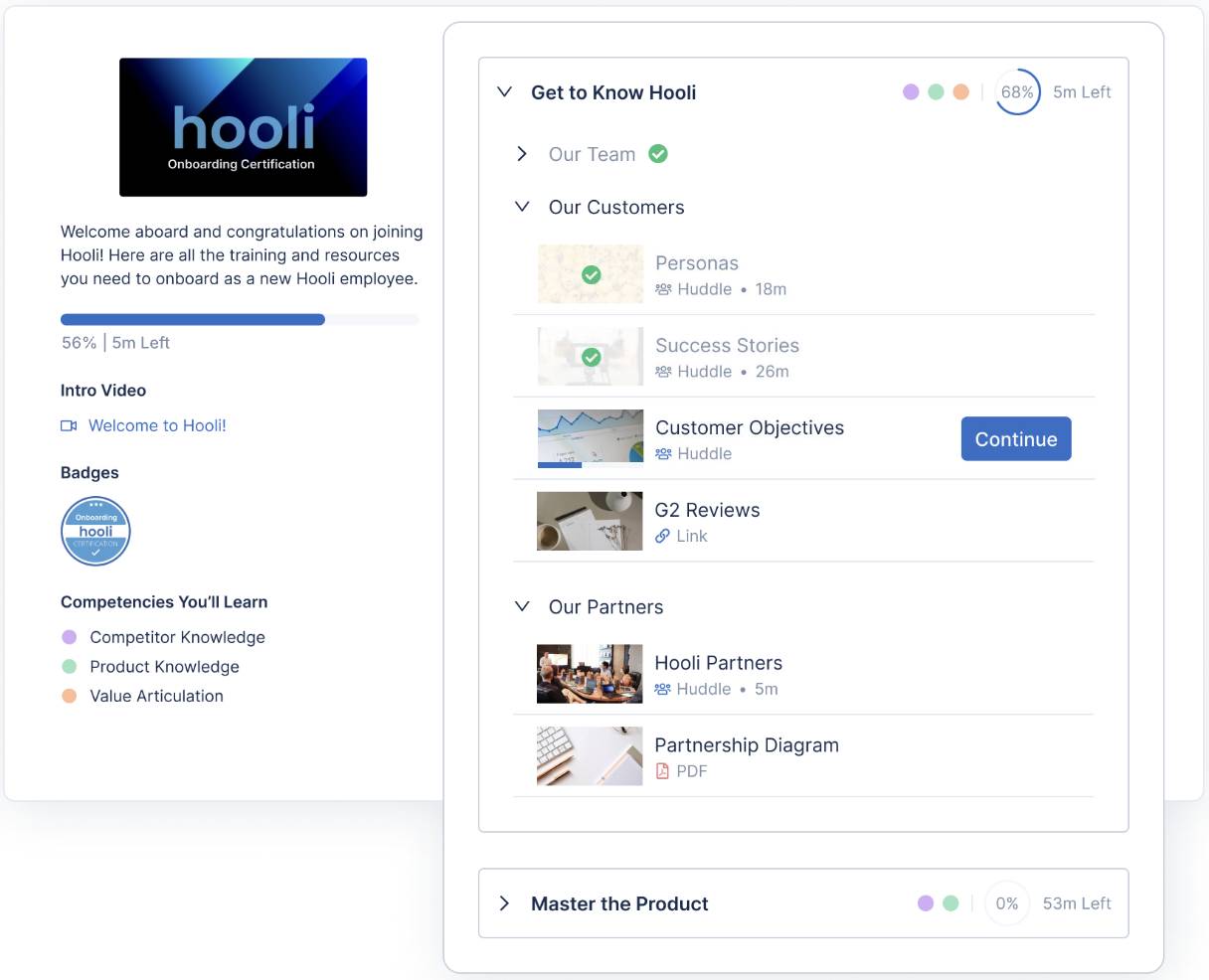Viewport: 1209px width, 980px height.
Task: Click the link icon under G2 Reviews
Action: point(663,536)
